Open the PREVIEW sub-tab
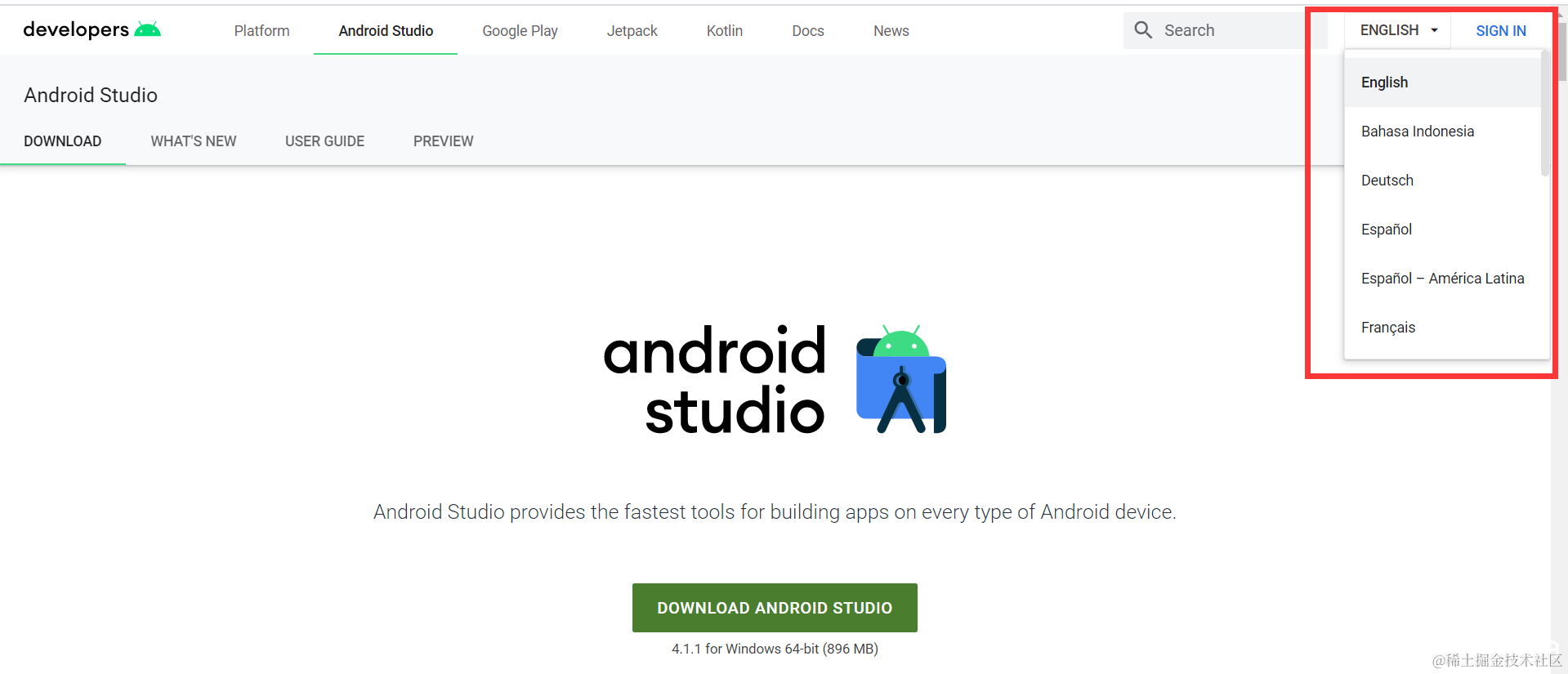Screen dimensions: 1568x674 pyautogui.click(x=443, y=141)
